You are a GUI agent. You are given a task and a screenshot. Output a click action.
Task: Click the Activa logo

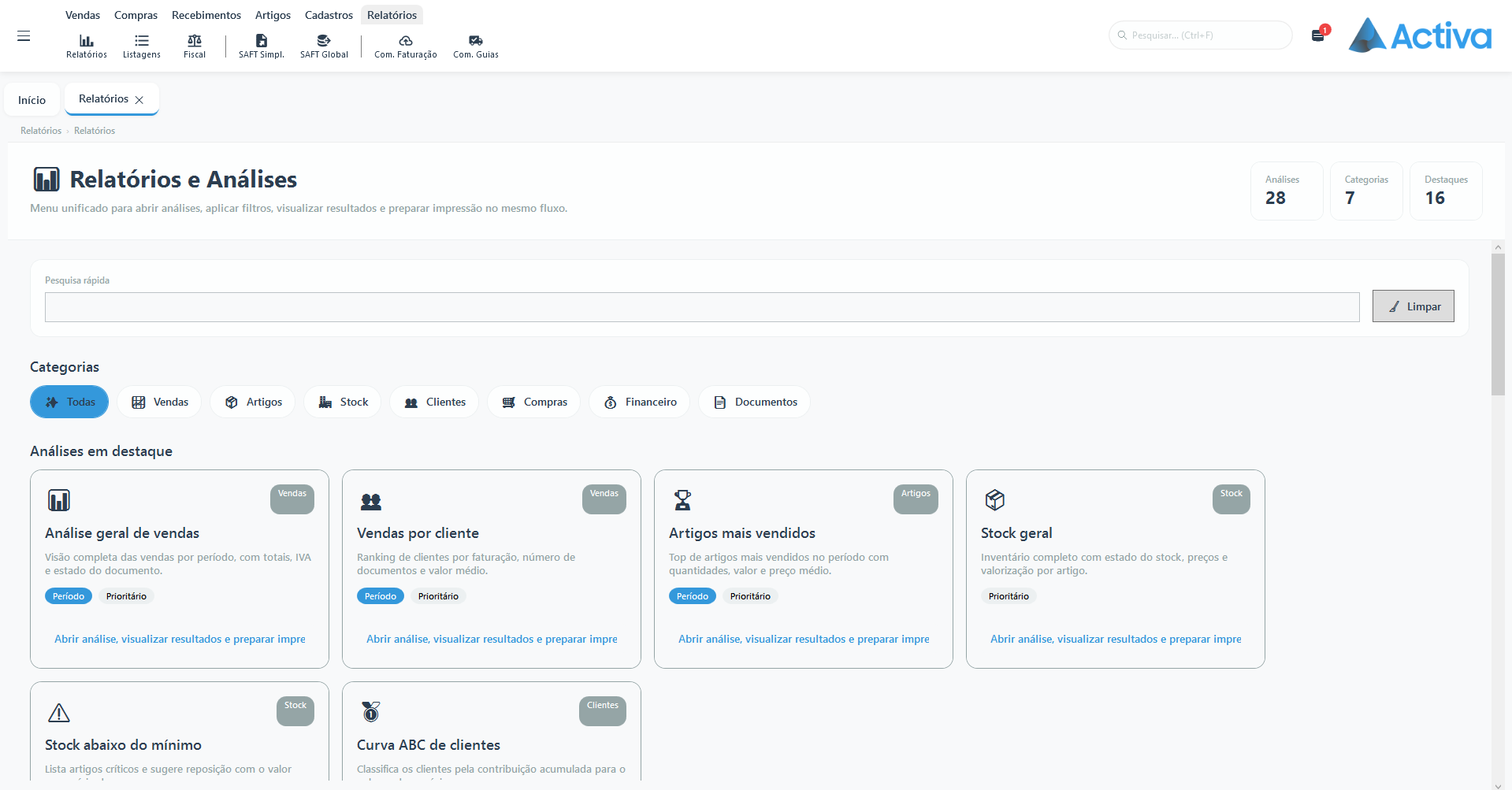[1420, 35]
